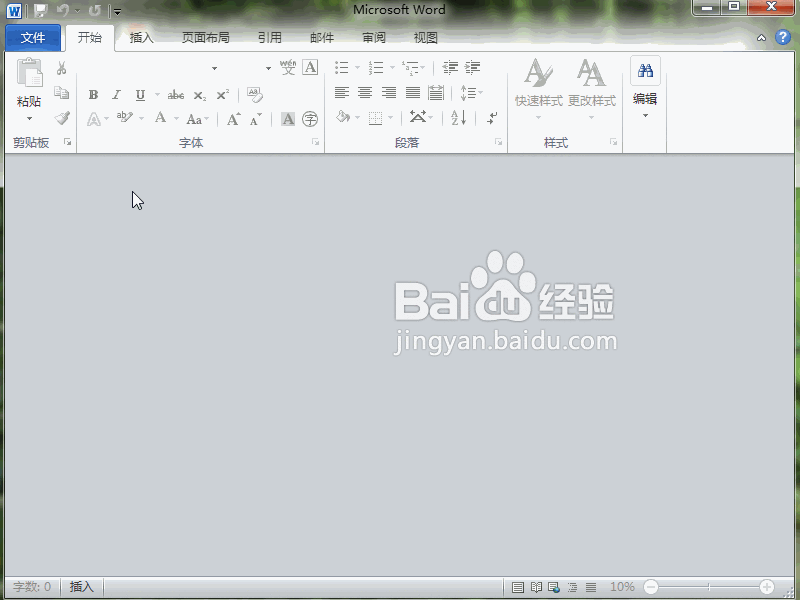
Task: Expand the Editing group dropdown
Action: click(x=645, y=116)
